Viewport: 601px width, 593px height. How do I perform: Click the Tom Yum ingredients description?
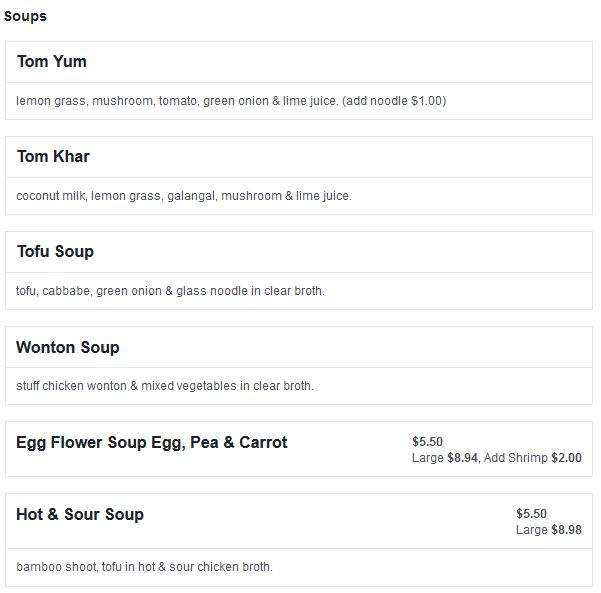coord(231,101)
